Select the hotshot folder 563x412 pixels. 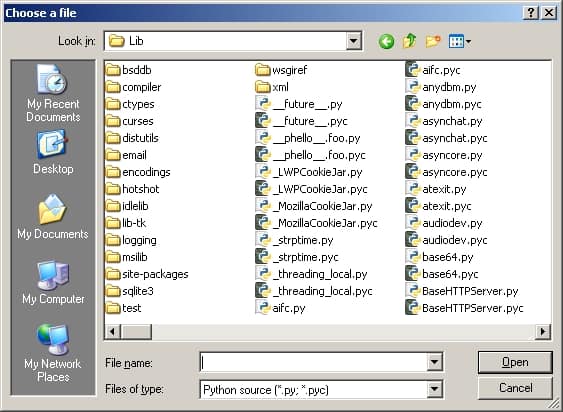(x=132, y=189)
